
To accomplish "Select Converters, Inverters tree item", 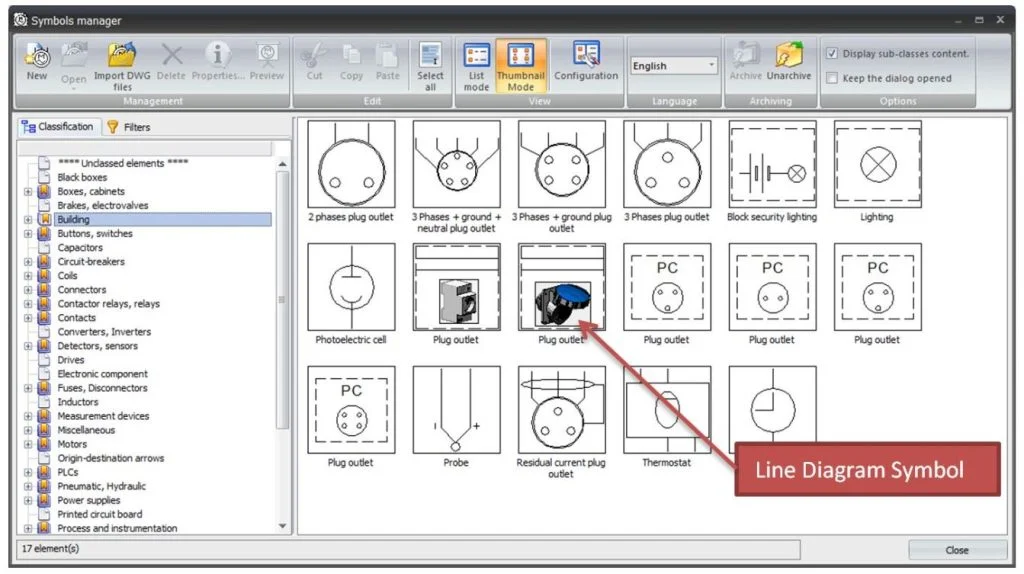I will (x=104, y=332).
